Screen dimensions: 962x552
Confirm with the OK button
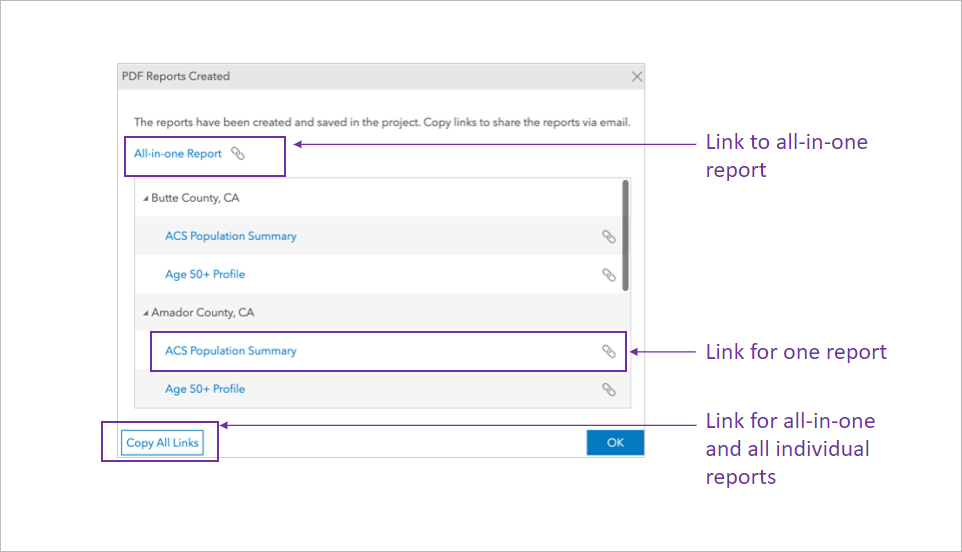click(x=615, y=443)
